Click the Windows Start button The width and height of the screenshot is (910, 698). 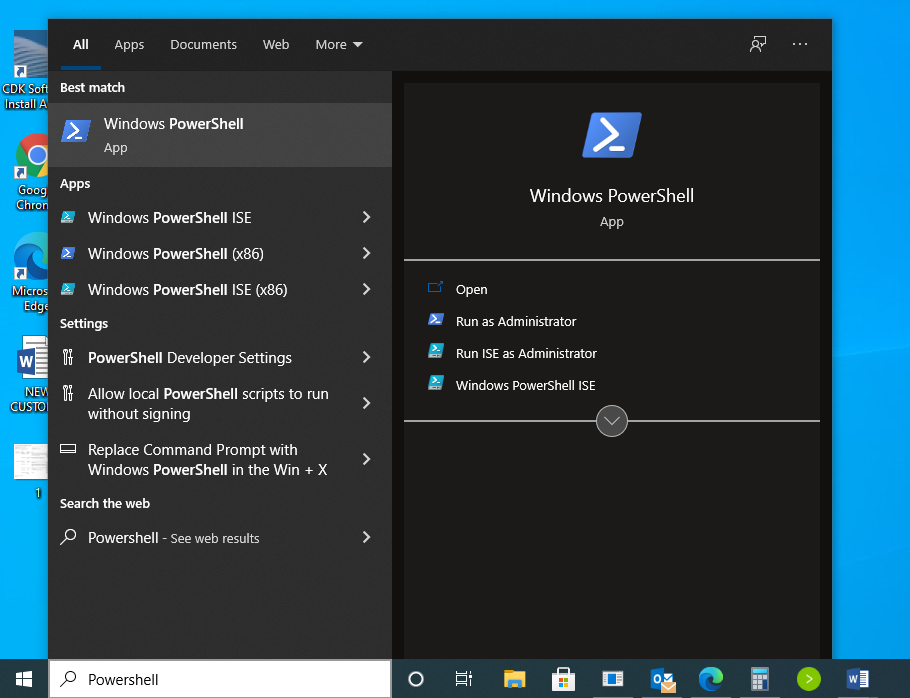click(x=24, y=679)
